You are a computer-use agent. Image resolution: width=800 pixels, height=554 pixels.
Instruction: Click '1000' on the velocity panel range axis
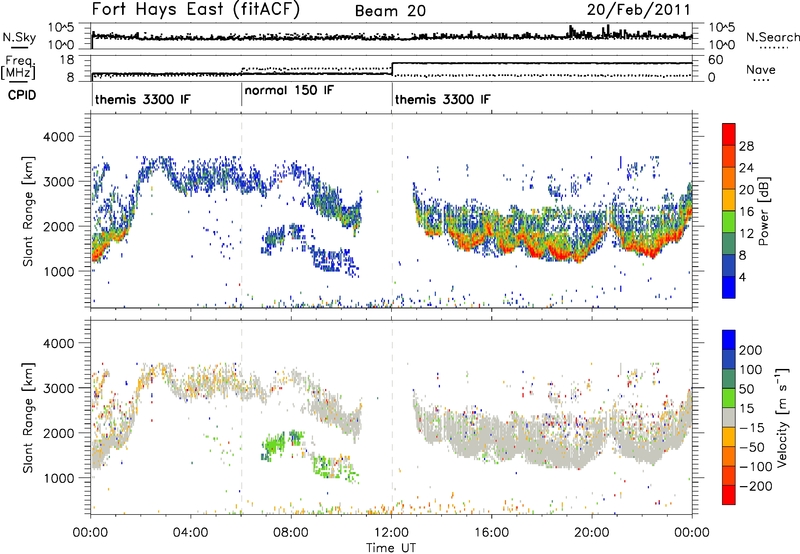[x=59, y=478]
